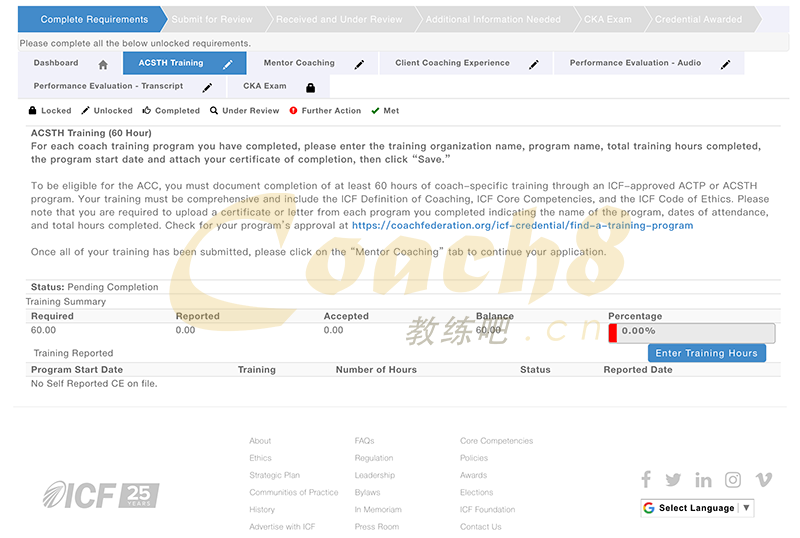The height and width of the screenshot is (538, 800).
Task: Open the Client Coaching Experience tab
Action: [x=452, y=63]
